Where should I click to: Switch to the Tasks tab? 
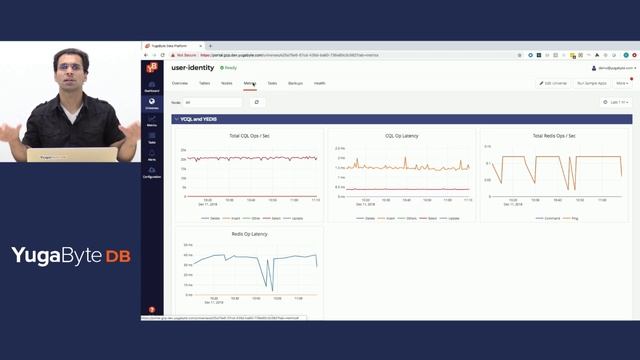click(272, 83)
